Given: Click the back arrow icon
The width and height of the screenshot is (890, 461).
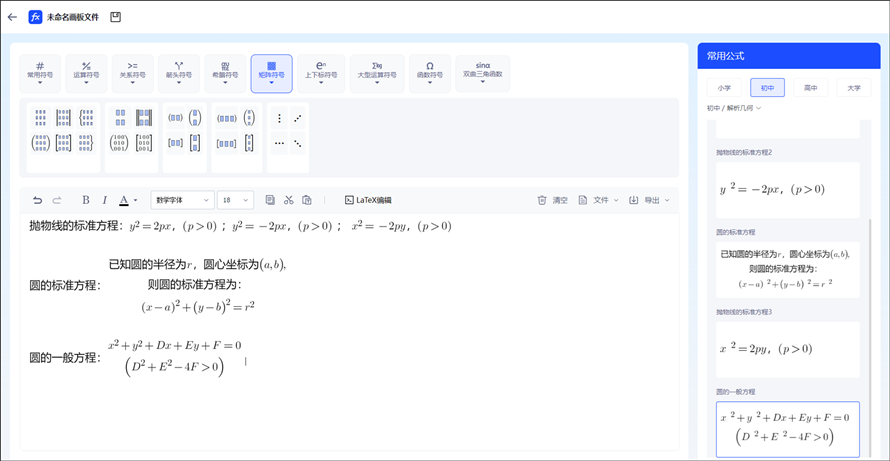Looking at the screenshot, I should tap(12, 18).
